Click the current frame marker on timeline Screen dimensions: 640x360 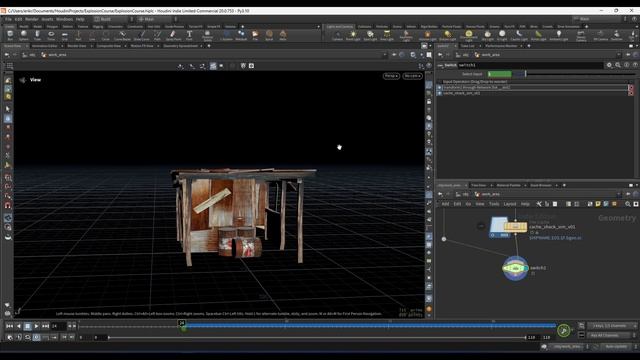click(x=182, y=324)
